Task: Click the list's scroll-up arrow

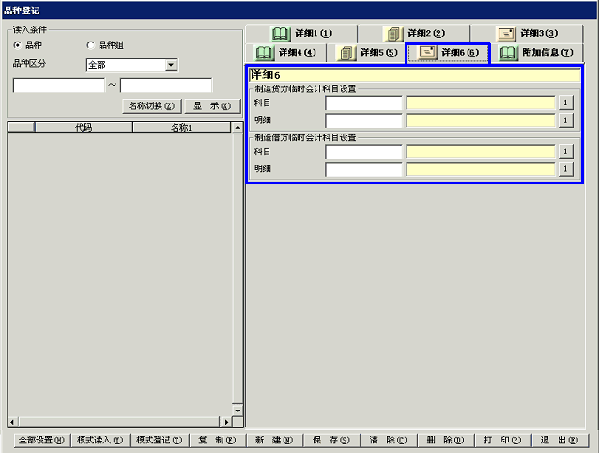Action: coord(238,127)
